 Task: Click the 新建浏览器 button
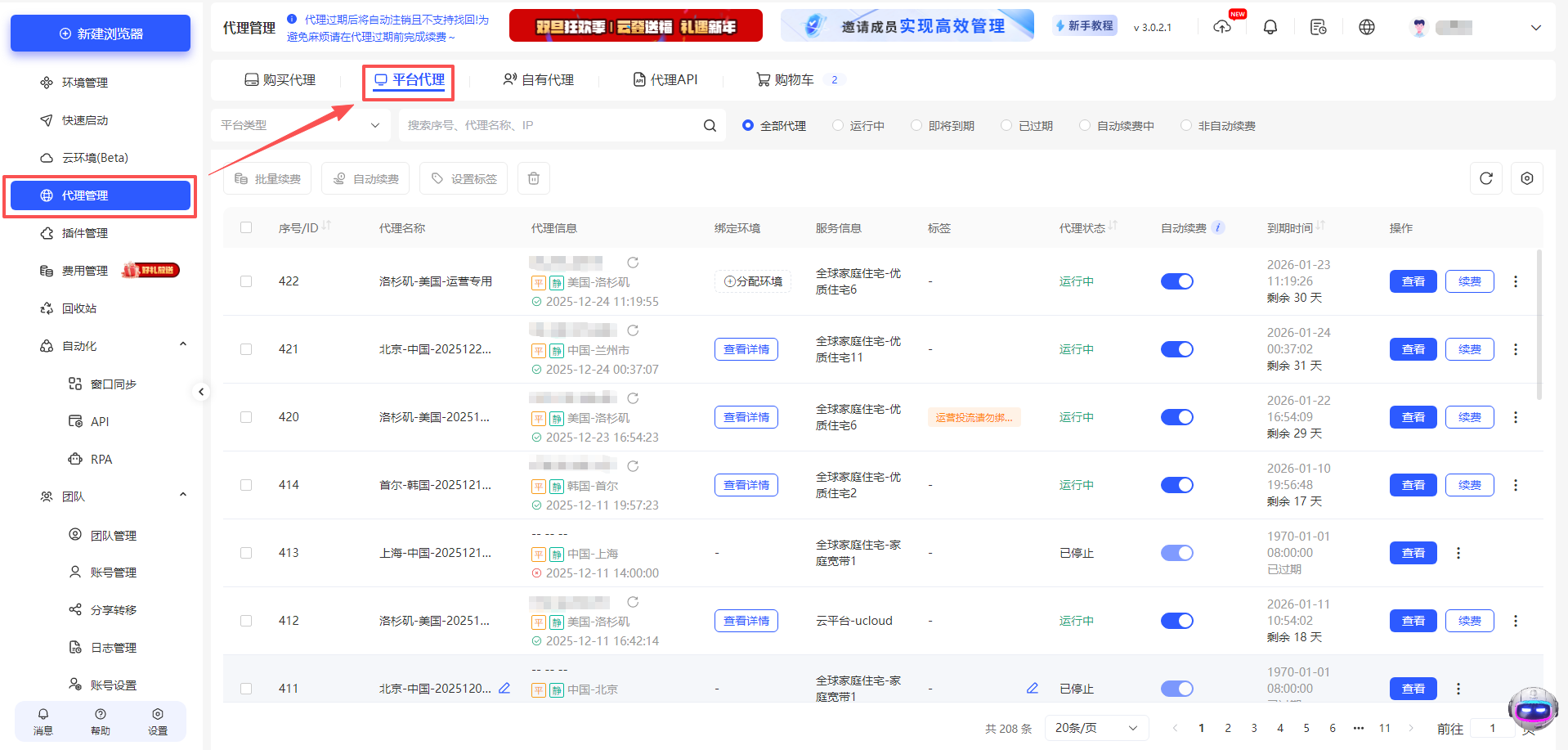(x=100, y=33)
